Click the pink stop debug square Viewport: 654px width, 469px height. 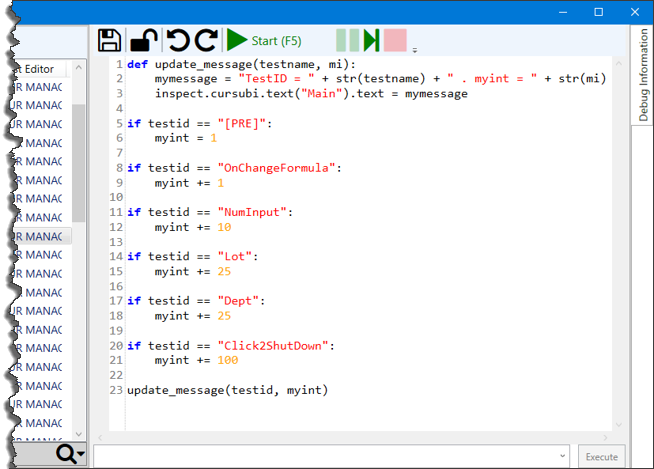tap(395, 41)
